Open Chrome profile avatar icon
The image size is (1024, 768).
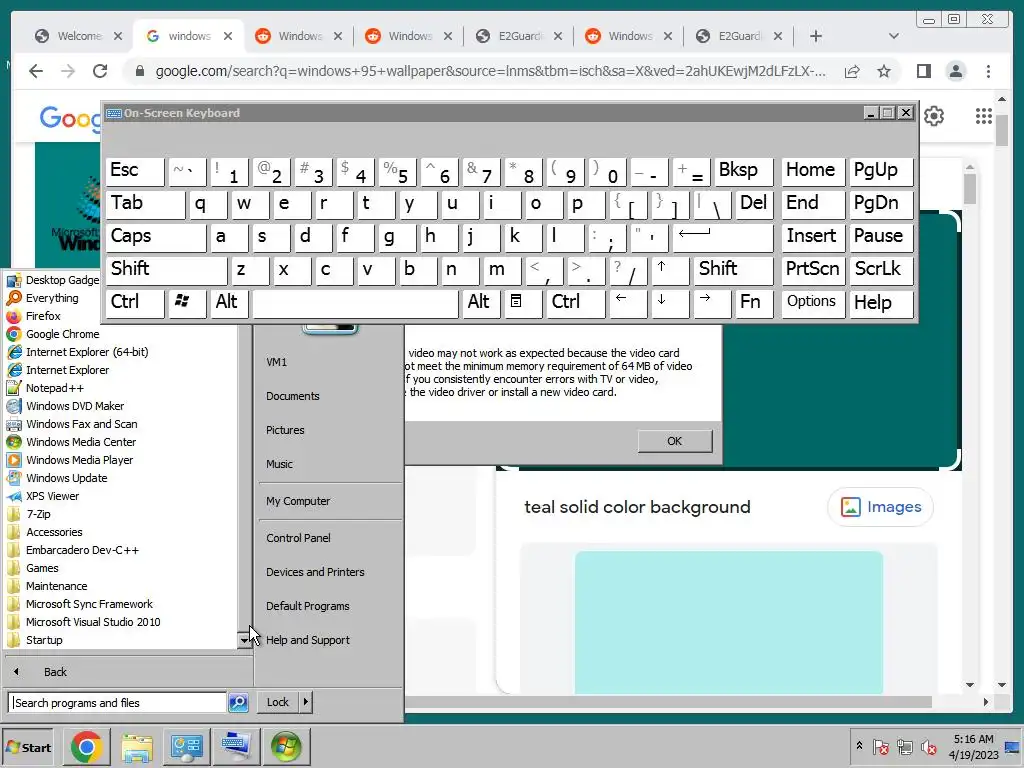955,71
